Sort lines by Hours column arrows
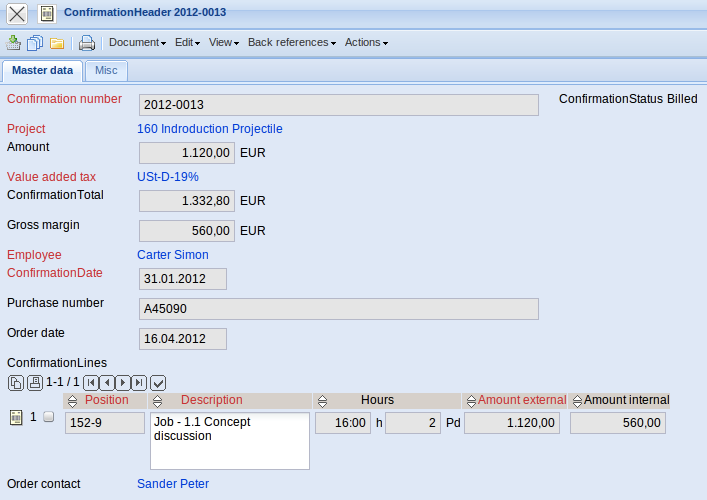The image size is (707, 500). coord(322,401)
